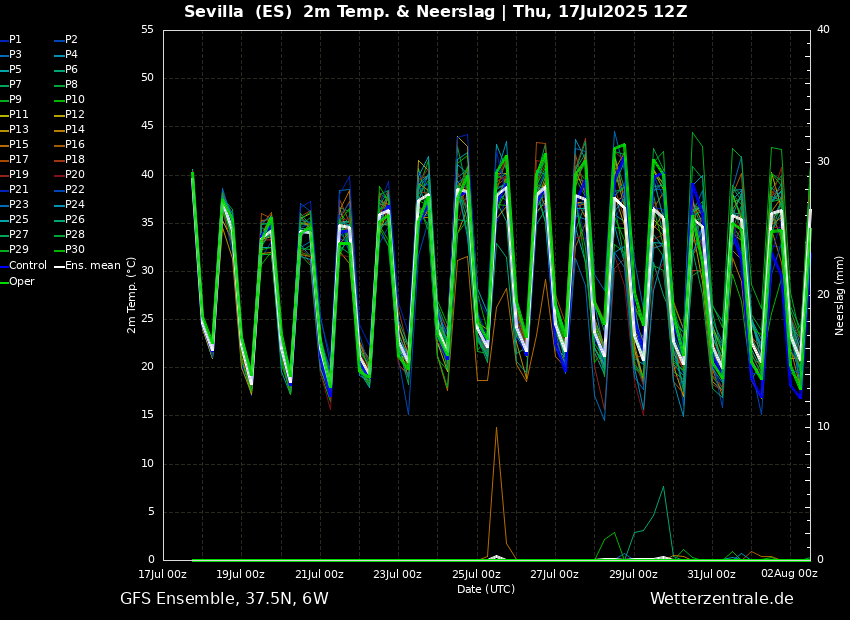Click the '02Aug 00z' date axis label
Viewport: 850px width, 620px height.
pos(789,574)
